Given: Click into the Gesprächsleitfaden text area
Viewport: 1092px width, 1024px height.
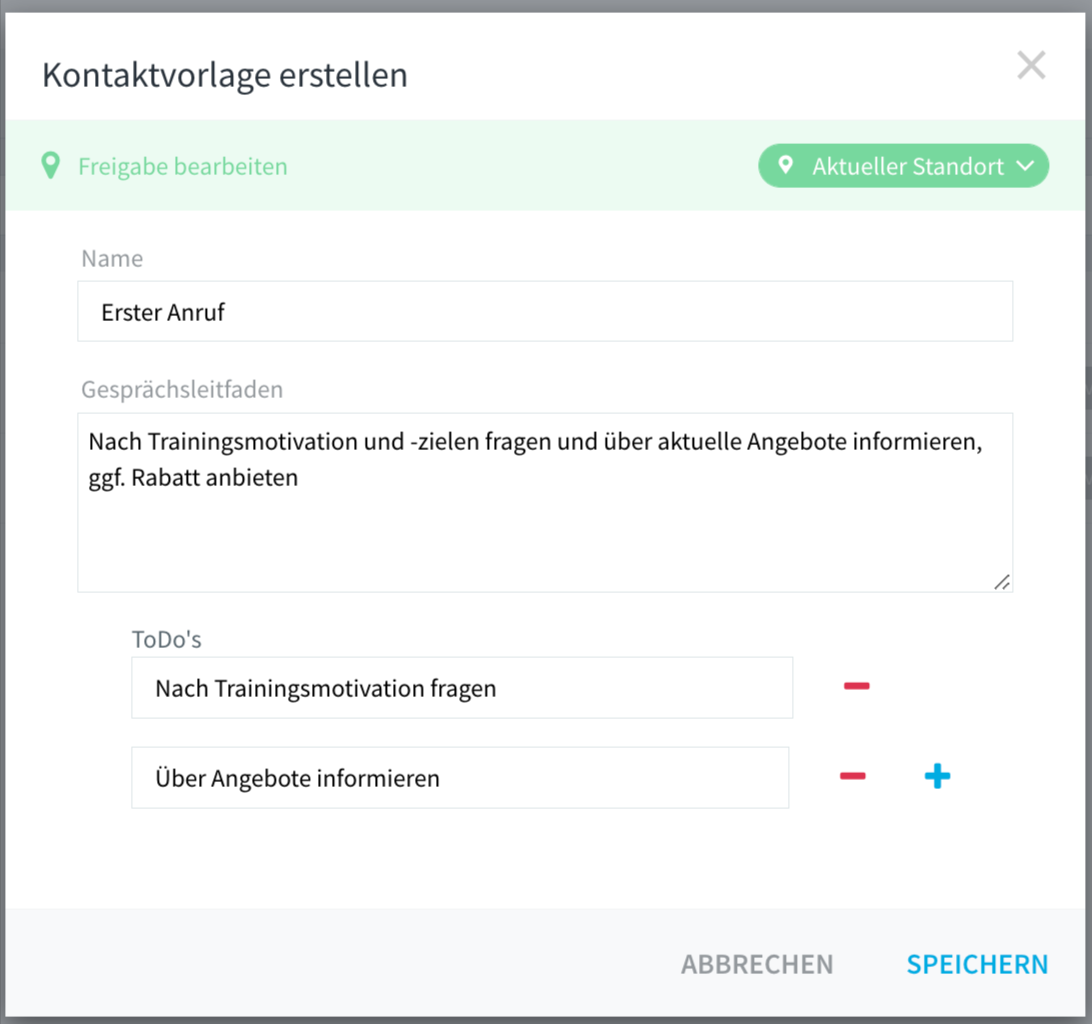Looking at the screenshot, I should (x=545, y=502).
